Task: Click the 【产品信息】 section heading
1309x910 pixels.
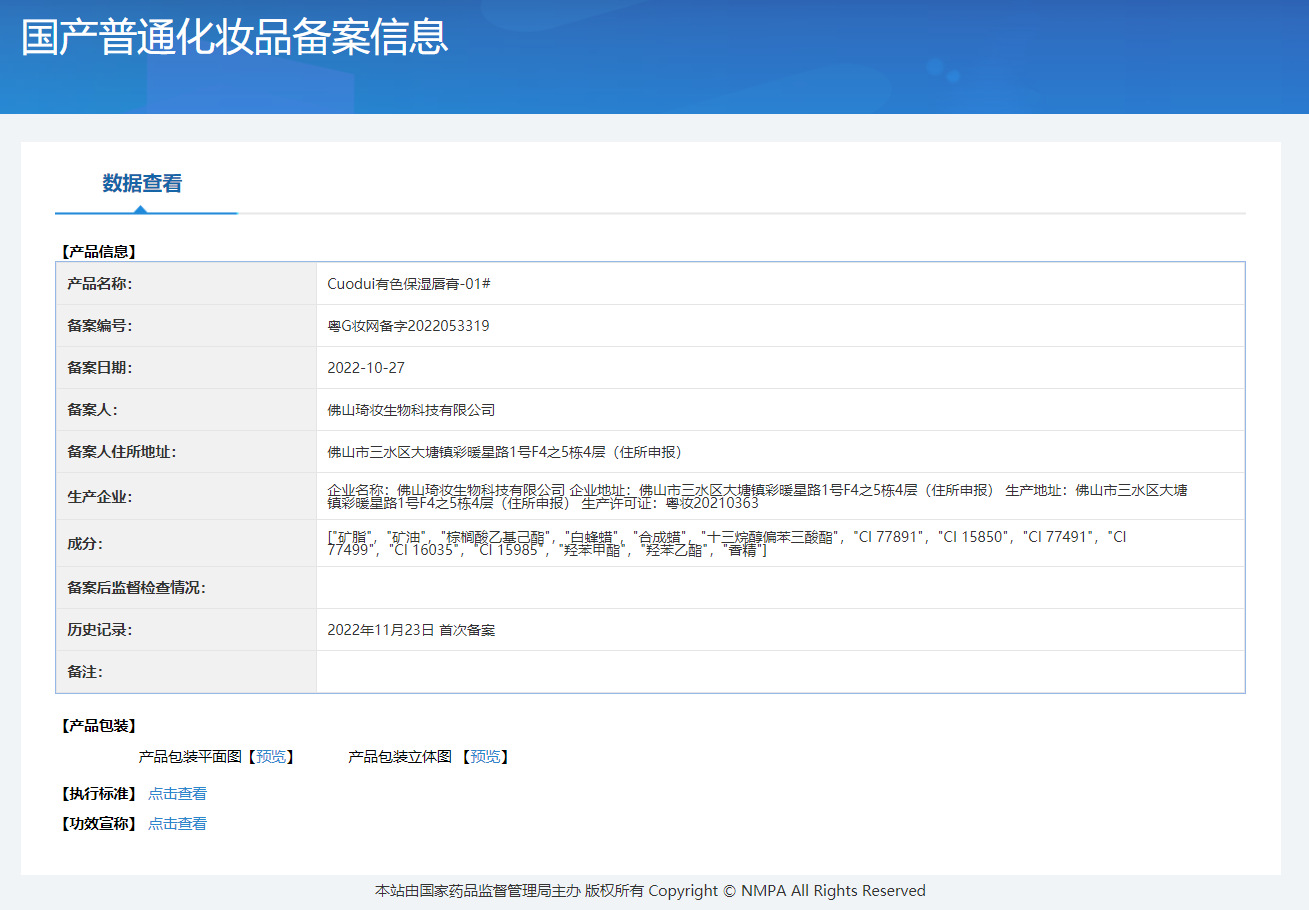Action: [97, 252]
